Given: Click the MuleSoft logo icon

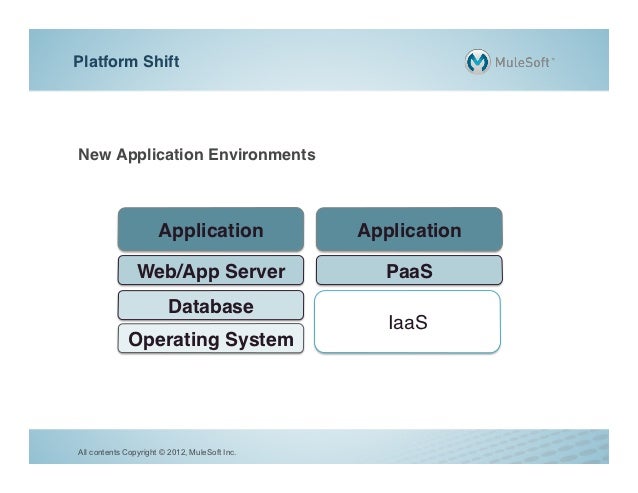Looking at the screenshot, I should [x=477, y=62].
